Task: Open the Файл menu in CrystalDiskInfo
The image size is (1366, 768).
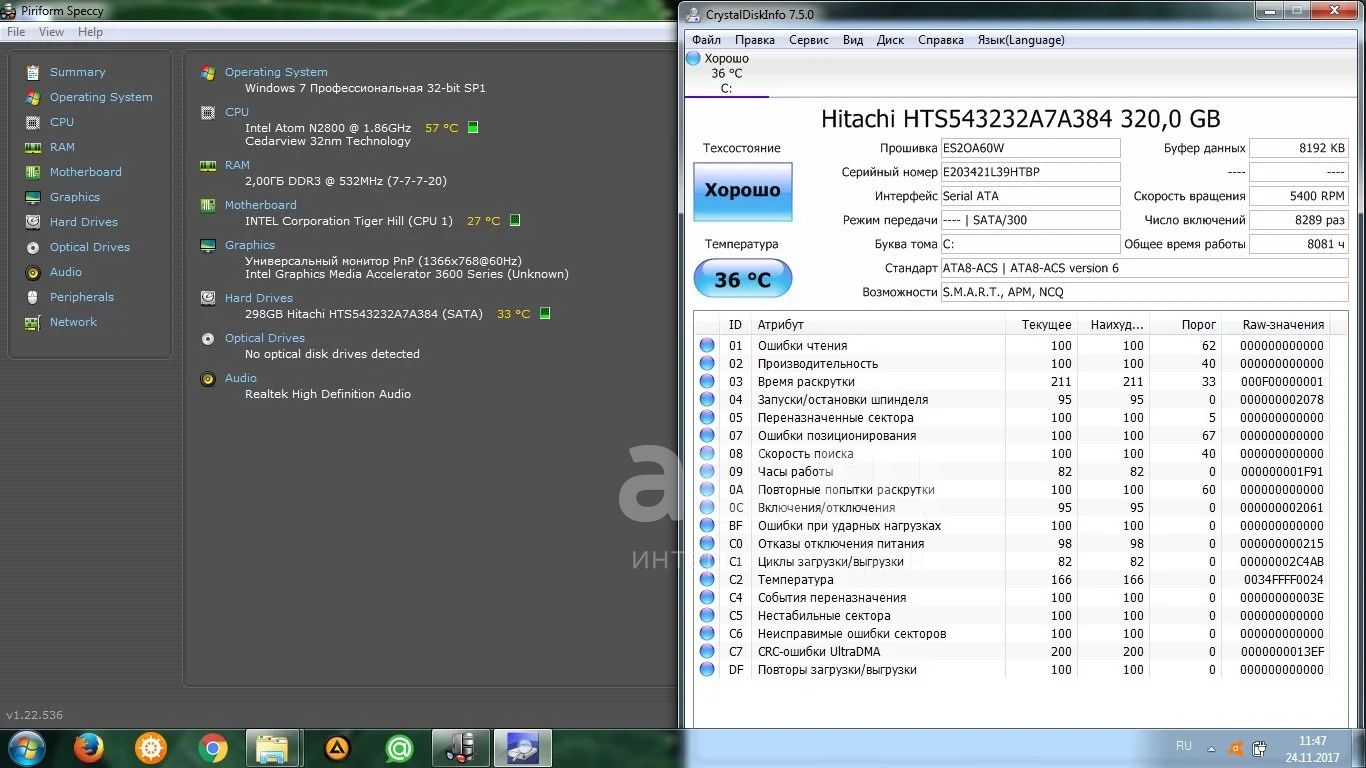Action: (706, 40)
